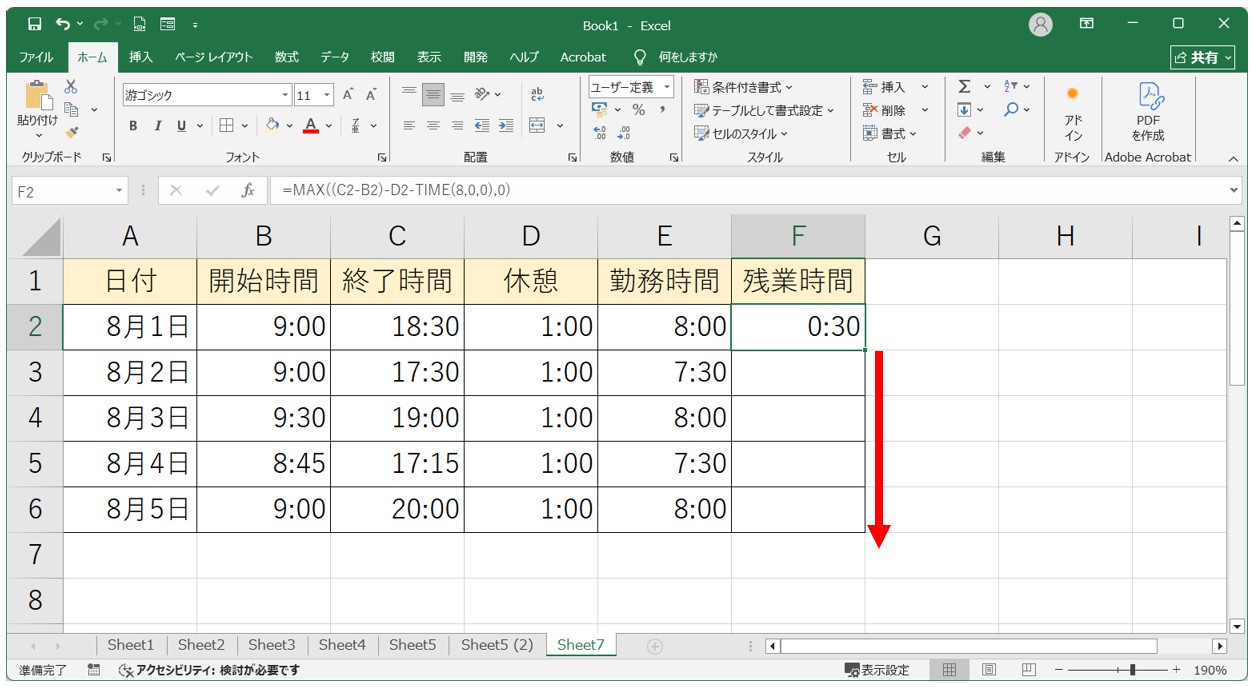Increase the font size
Viewport: 1254px width, 687px height.
[x=348, y=95]
